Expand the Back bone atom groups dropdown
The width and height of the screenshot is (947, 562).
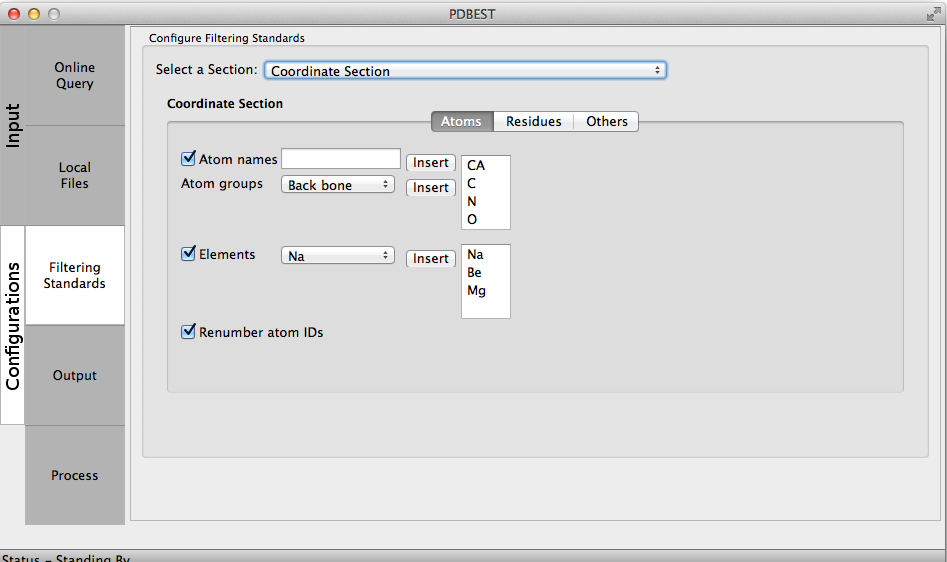(338, 185)
